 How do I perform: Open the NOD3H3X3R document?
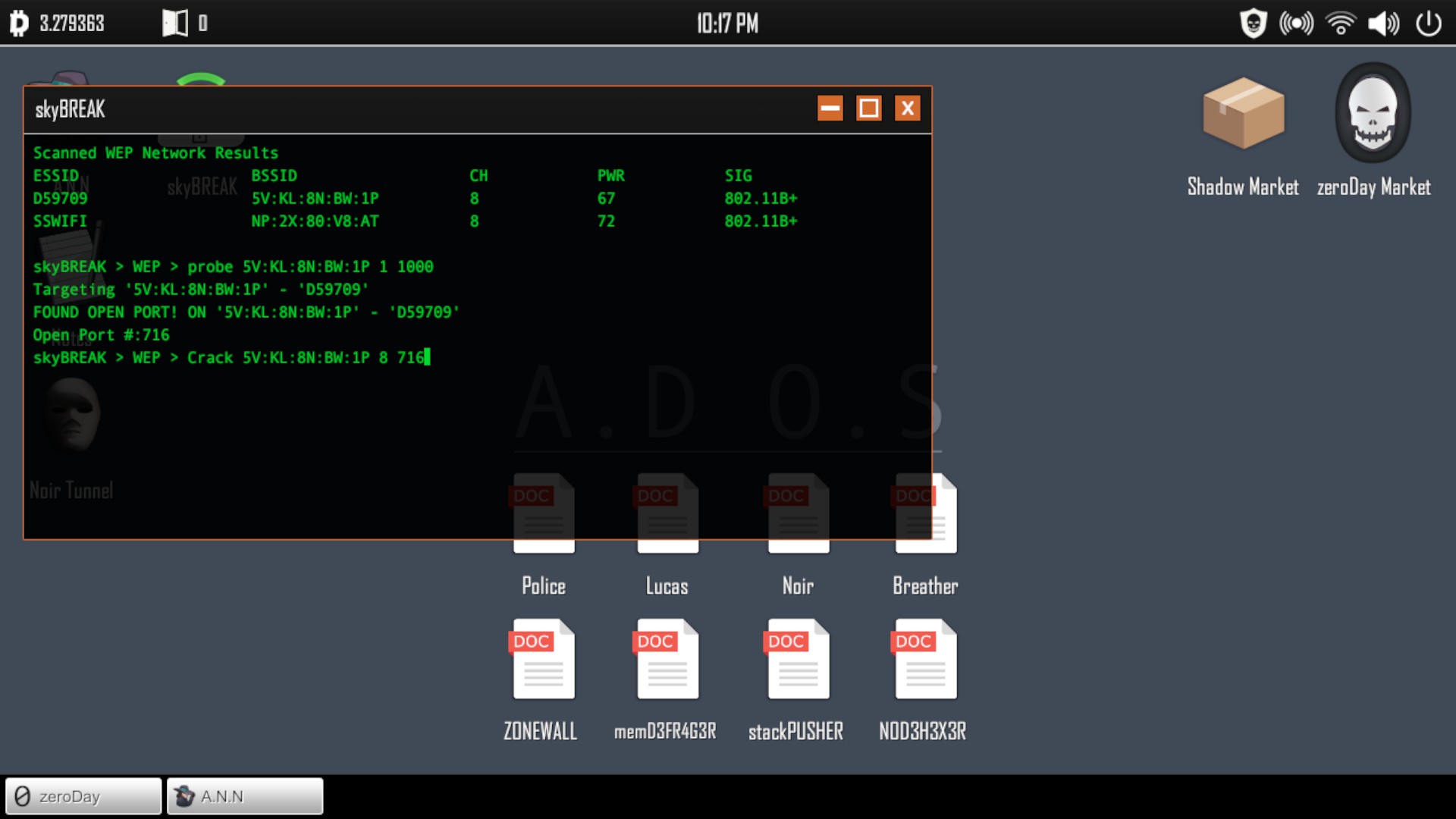tap(925, 660)
